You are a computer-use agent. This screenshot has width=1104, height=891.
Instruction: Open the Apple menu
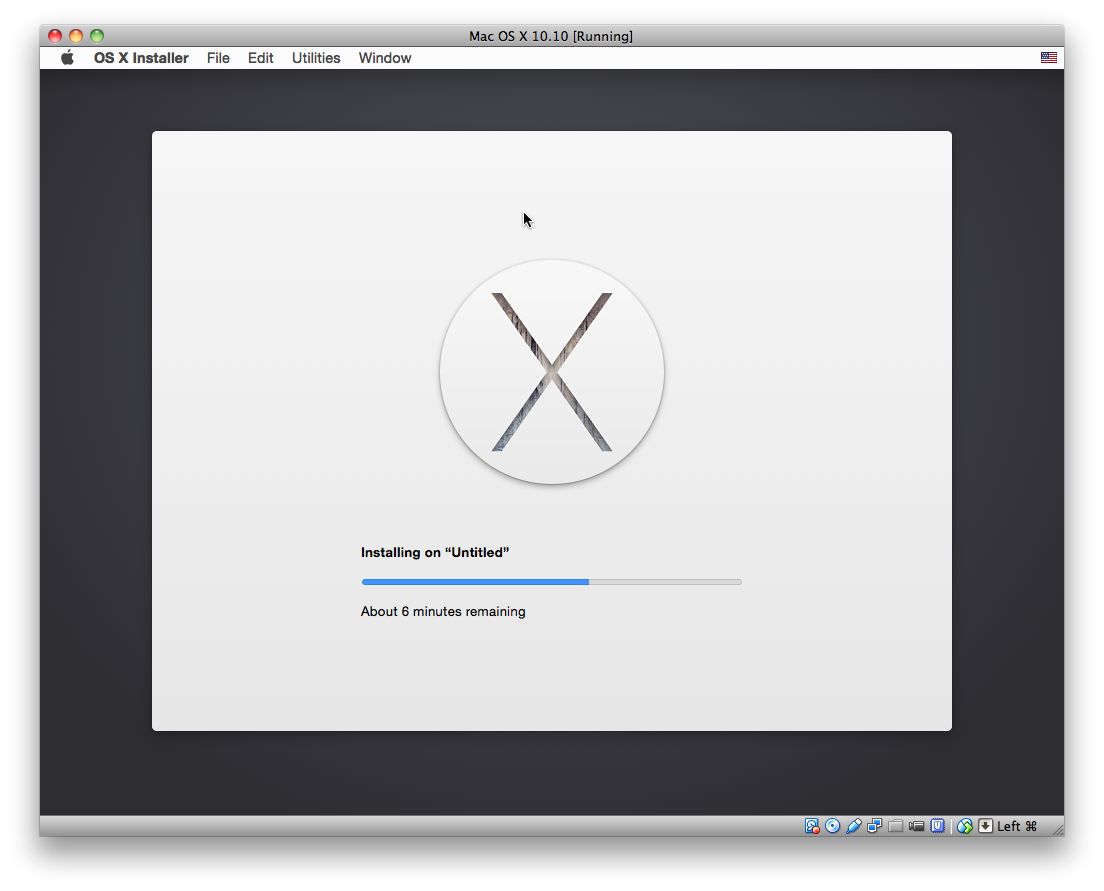coord(67,58)
